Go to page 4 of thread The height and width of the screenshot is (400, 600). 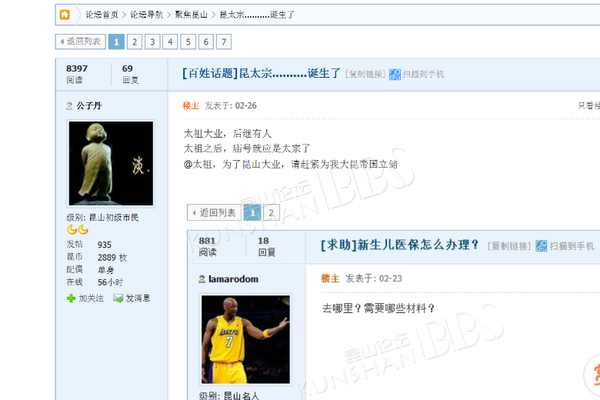(x=170, y=42)
